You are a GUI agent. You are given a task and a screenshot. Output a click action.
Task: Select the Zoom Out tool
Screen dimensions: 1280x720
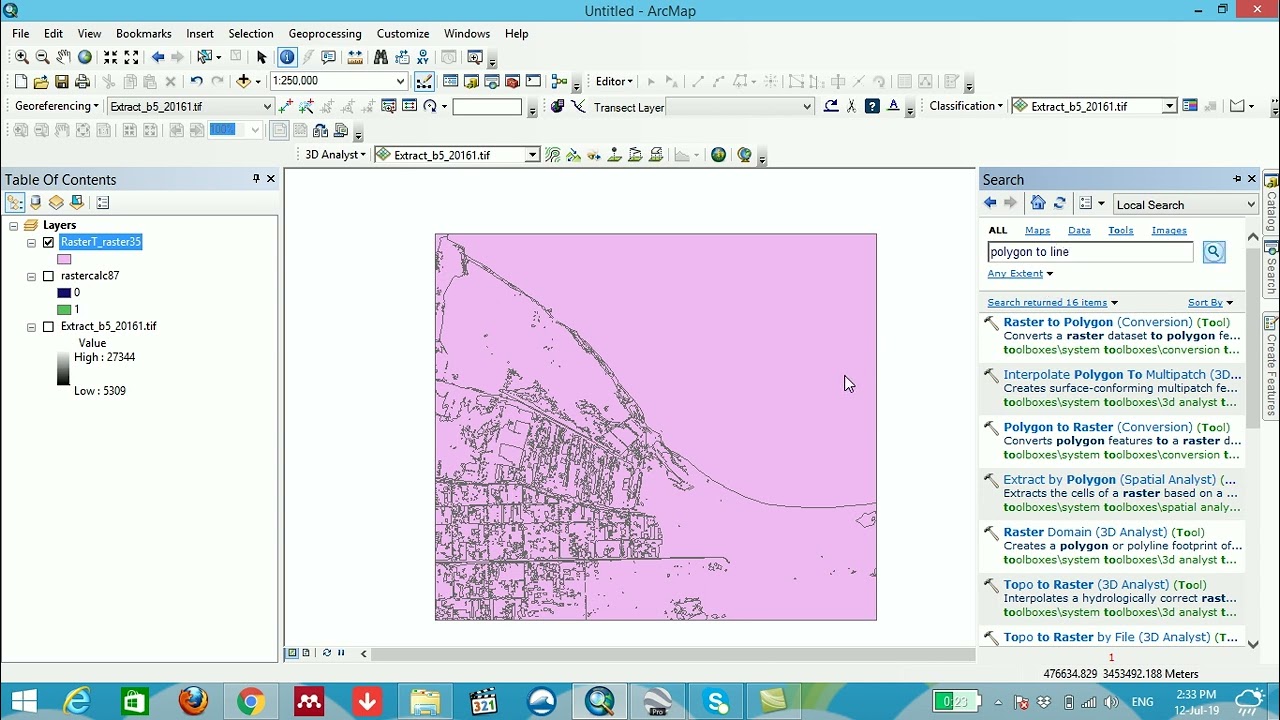[42, 57]
